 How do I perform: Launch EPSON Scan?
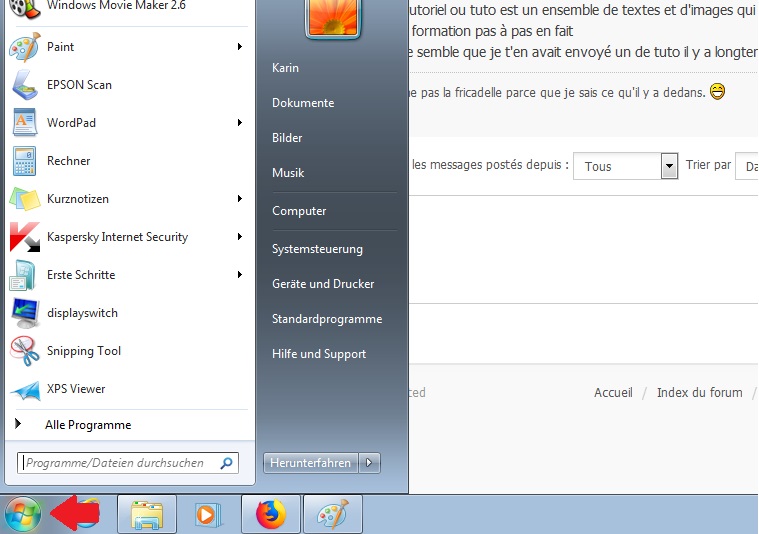click(x=79, y=85)
